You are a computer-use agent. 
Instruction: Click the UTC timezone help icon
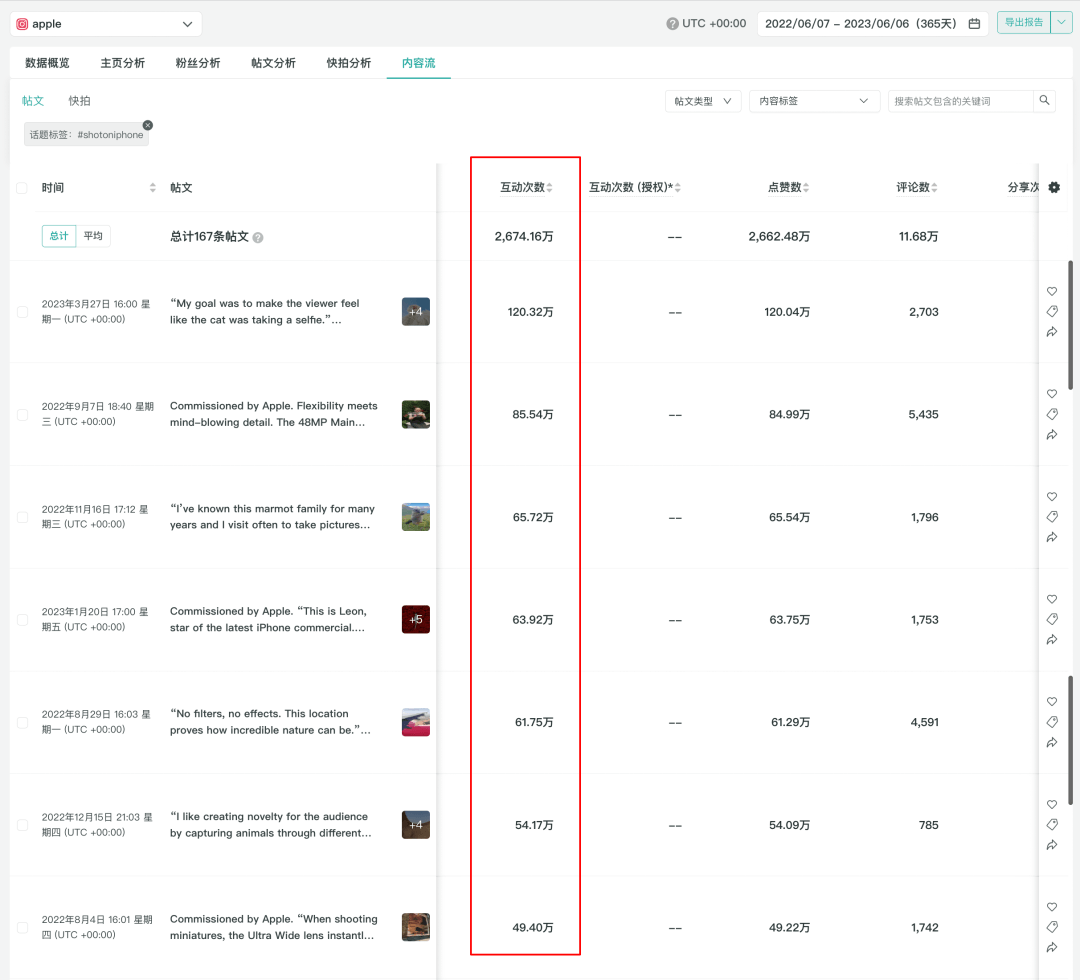click(672, 24)
